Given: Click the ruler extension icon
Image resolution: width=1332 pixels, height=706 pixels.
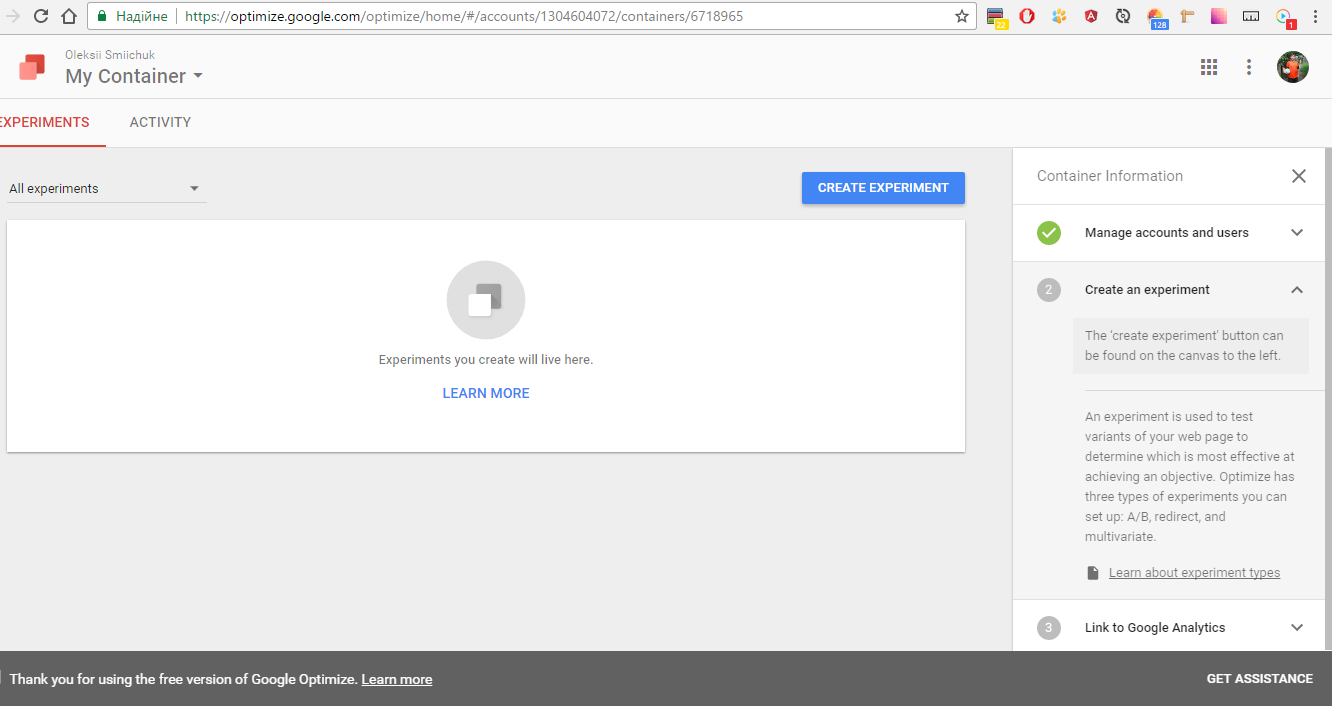Looking at the screenshot, I should coord(1251,16).
